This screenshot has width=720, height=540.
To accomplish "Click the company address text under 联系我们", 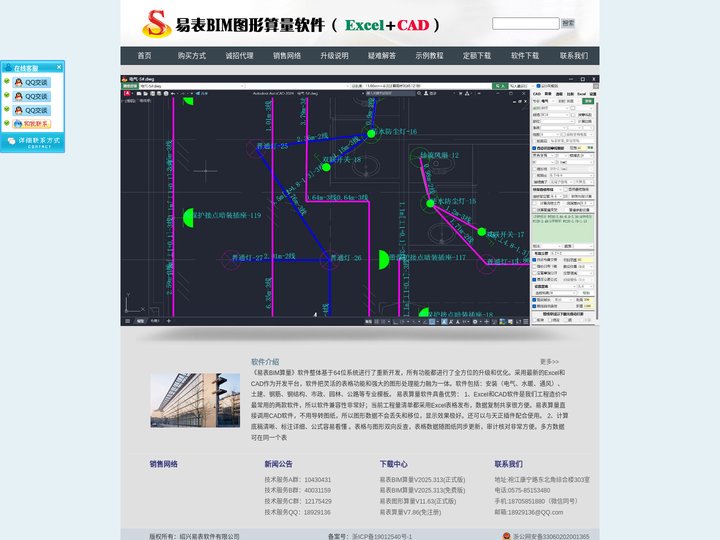I will pos(542,480).
